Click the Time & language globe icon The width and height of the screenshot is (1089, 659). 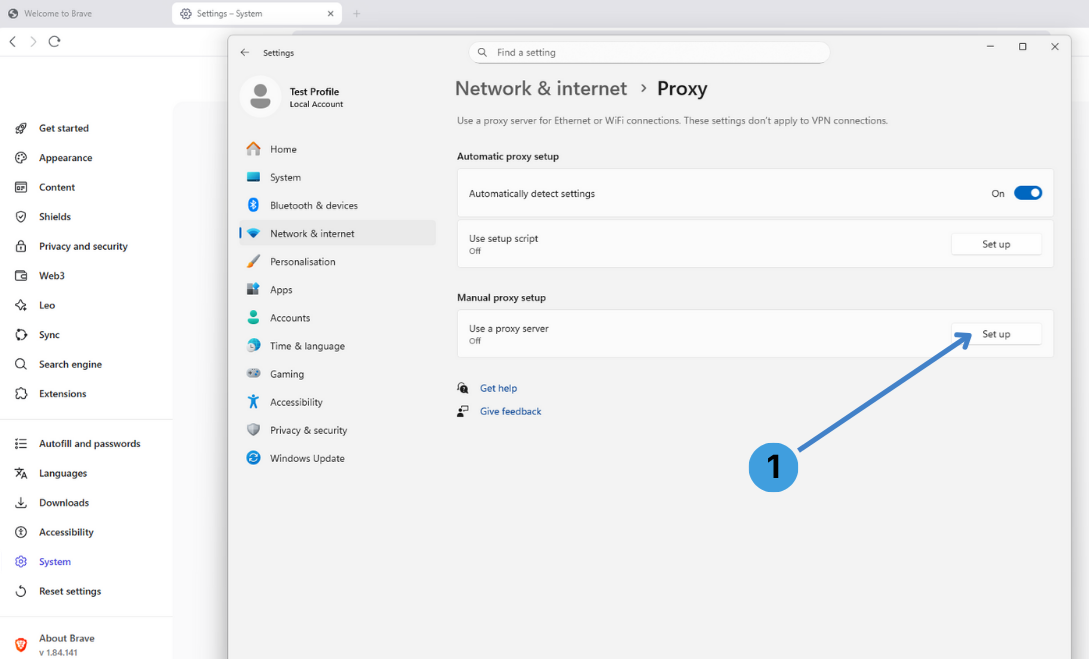[x=253, y=345]
